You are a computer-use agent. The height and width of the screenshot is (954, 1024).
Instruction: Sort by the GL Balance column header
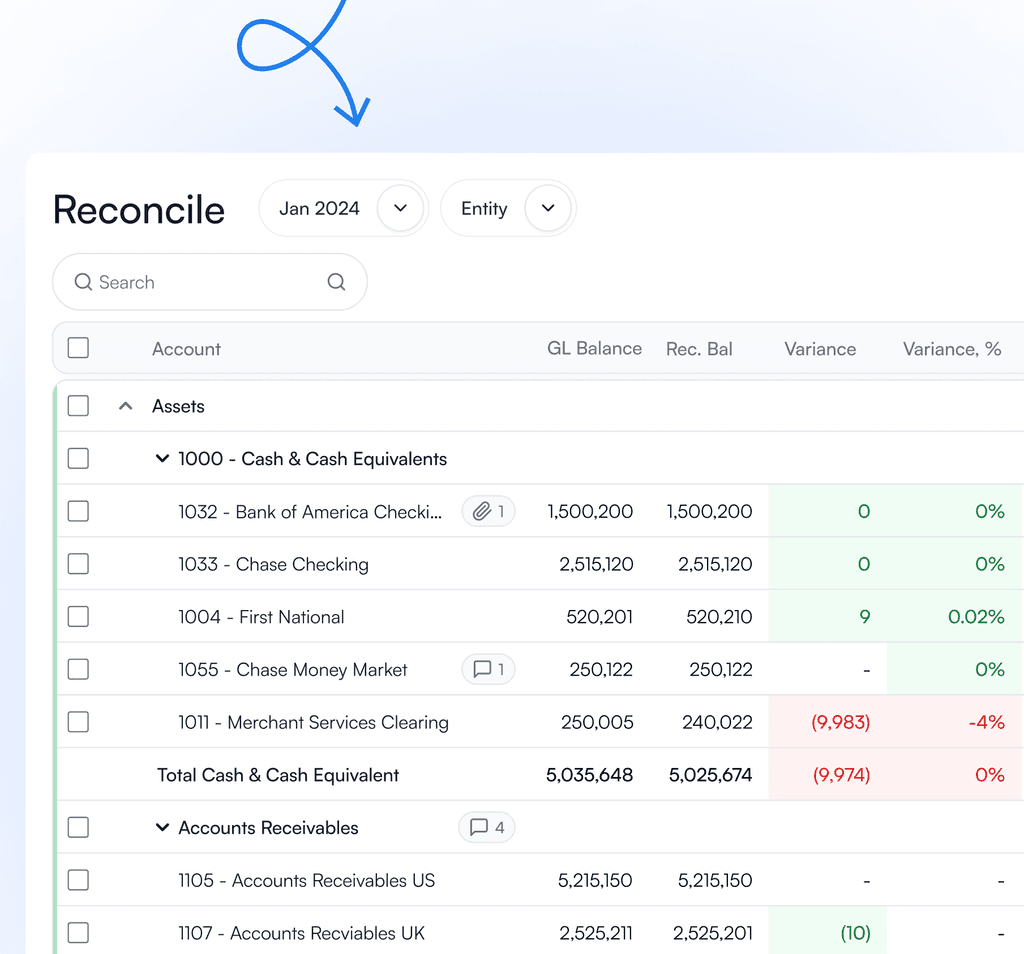(x=594, y=348)
